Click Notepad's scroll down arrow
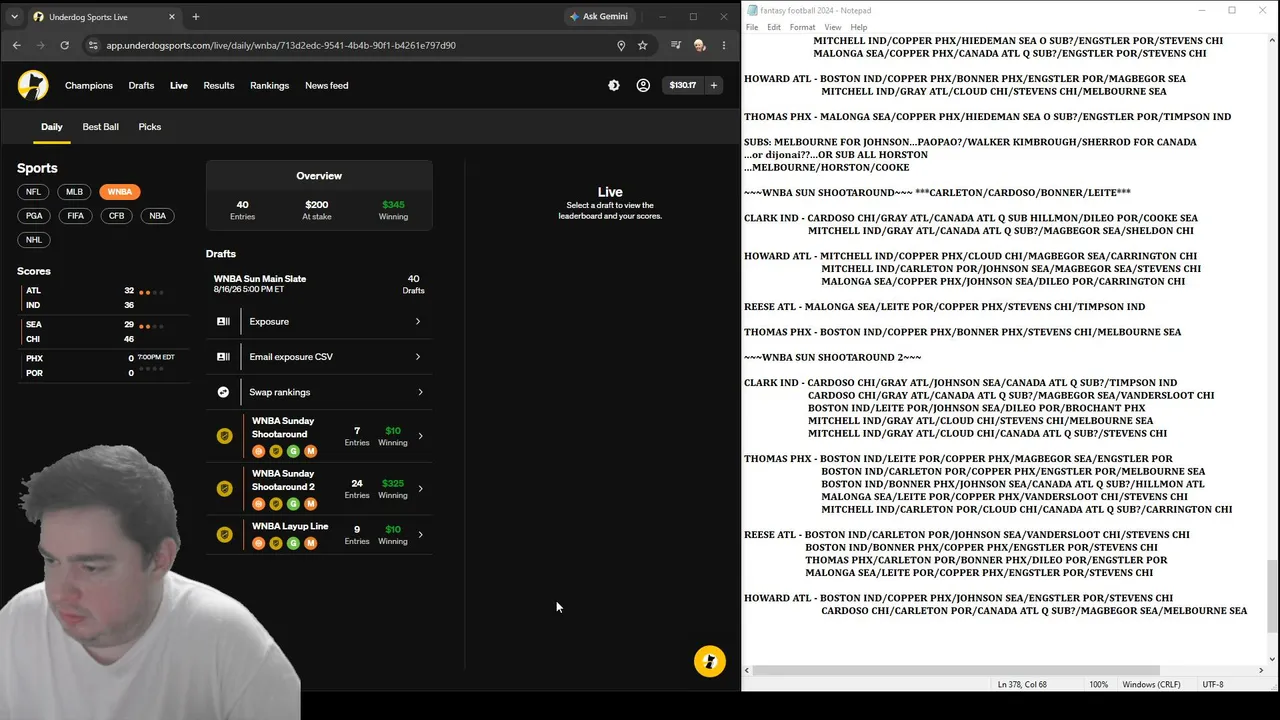 pos(1272,659)
